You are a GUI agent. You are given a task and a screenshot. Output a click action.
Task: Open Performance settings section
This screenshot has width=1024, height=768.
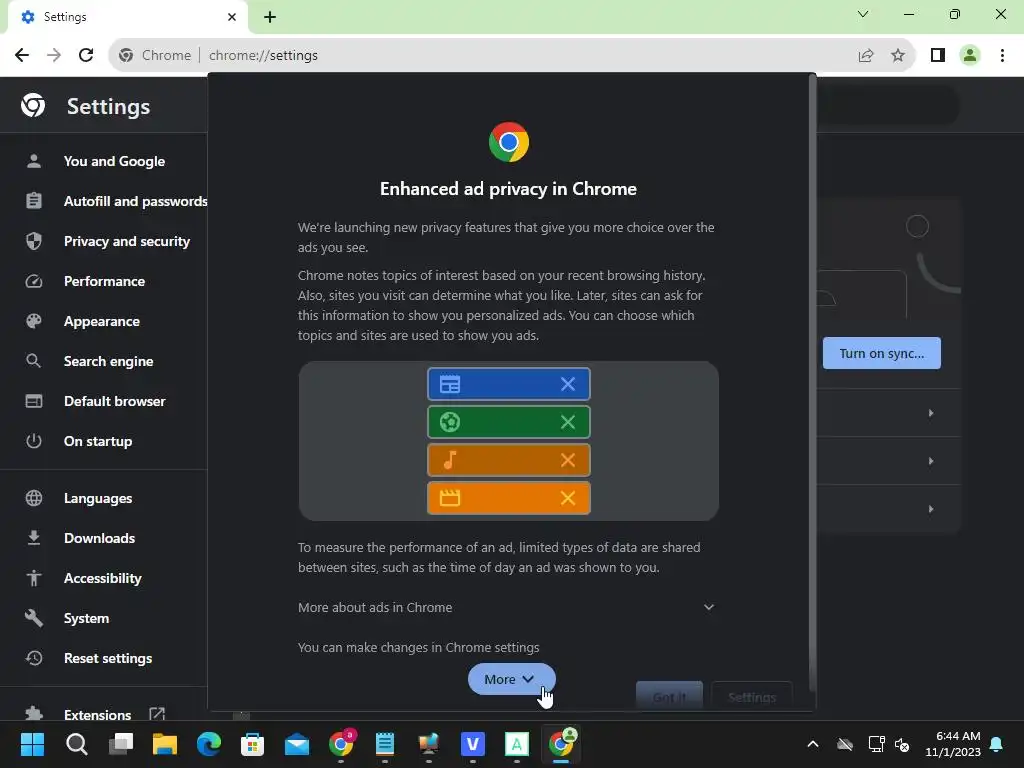point(104,281)
